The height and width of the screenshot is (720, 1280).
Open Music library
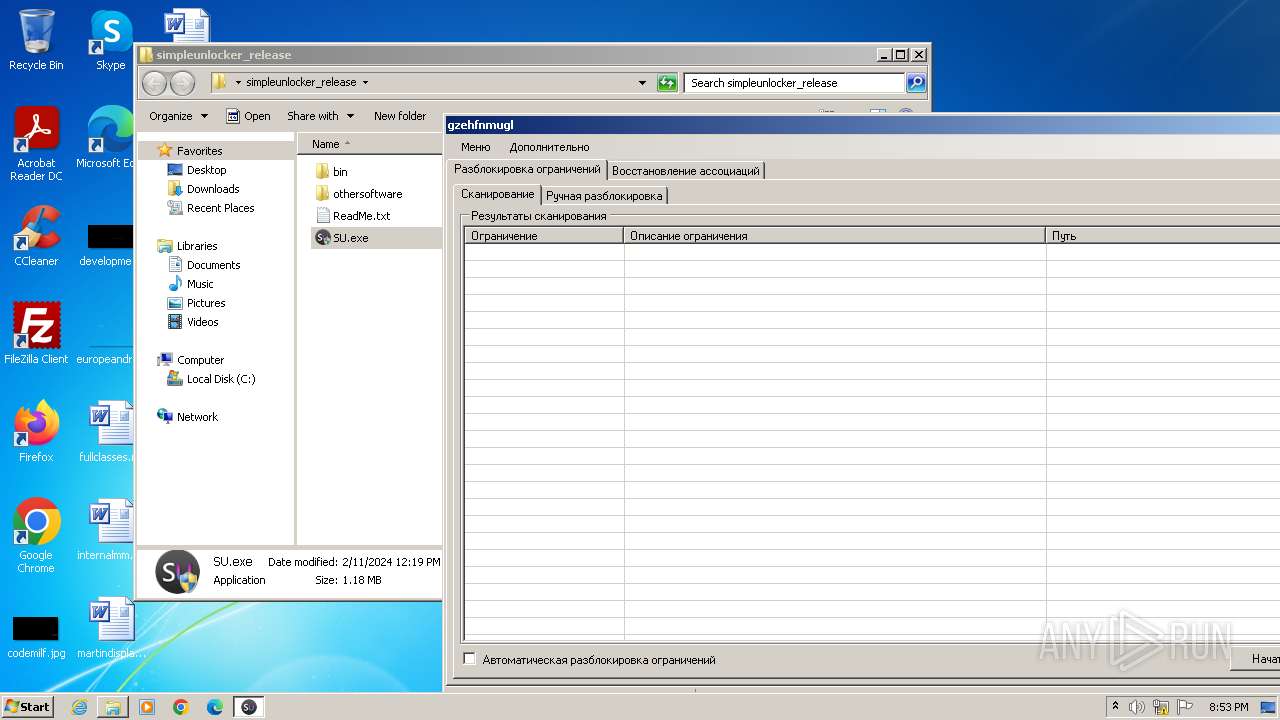pyautogui.click(x=200, y=284)
